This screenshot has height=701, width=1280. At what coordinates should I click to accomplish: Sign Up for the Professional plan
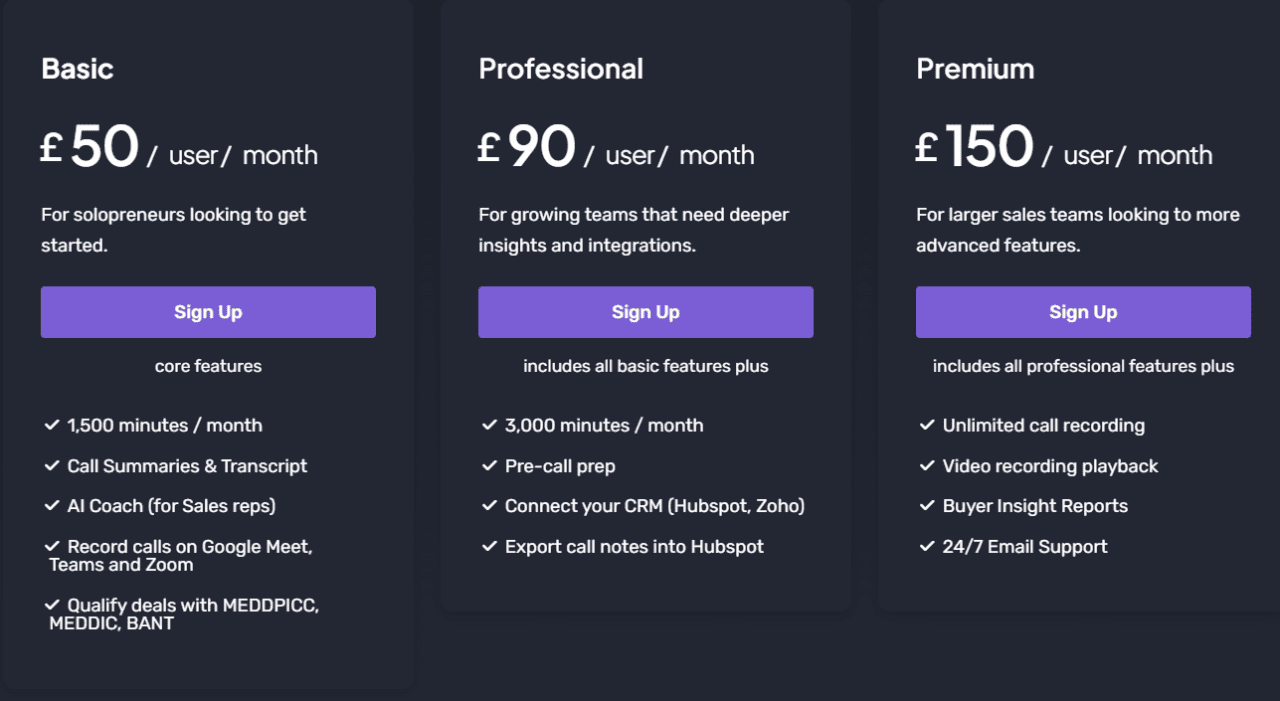(x=645, y=312)
